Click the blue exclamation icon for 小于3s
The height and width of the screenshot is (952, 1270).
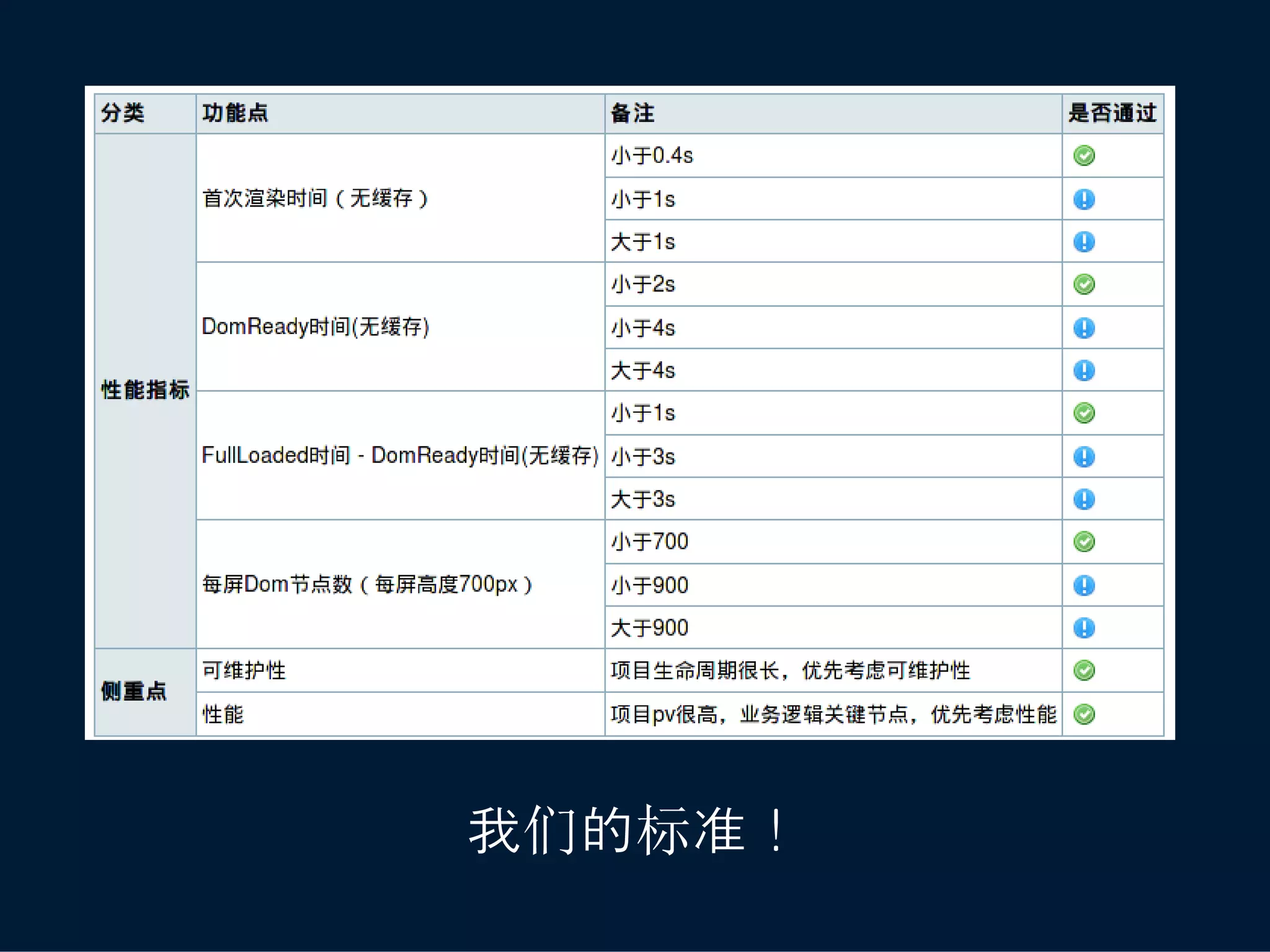pyautogui.click(x=1084, y=457)
